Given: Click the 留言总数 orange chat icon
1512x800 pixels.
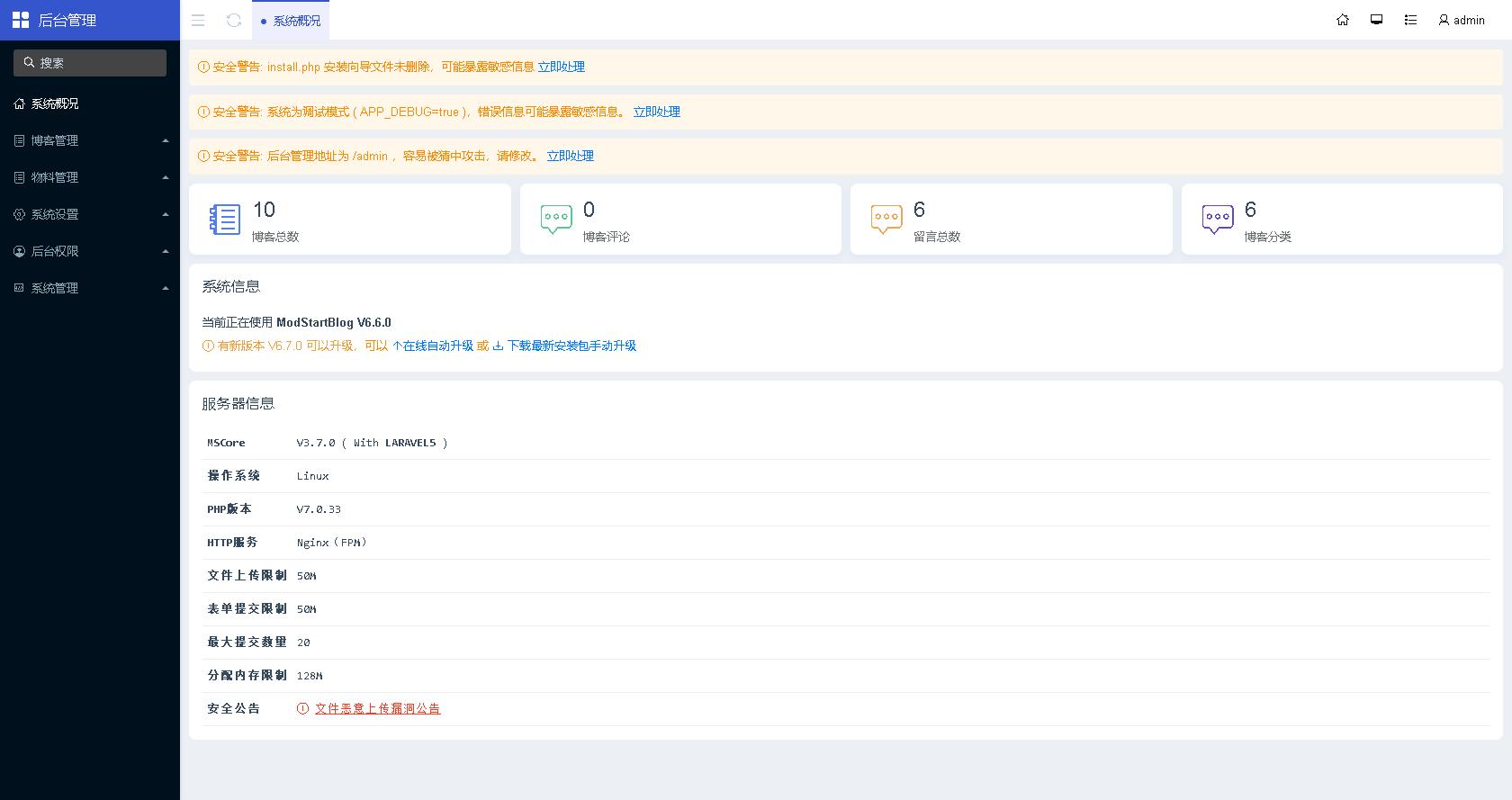Looking at the screenshot, I should [886, 220].
